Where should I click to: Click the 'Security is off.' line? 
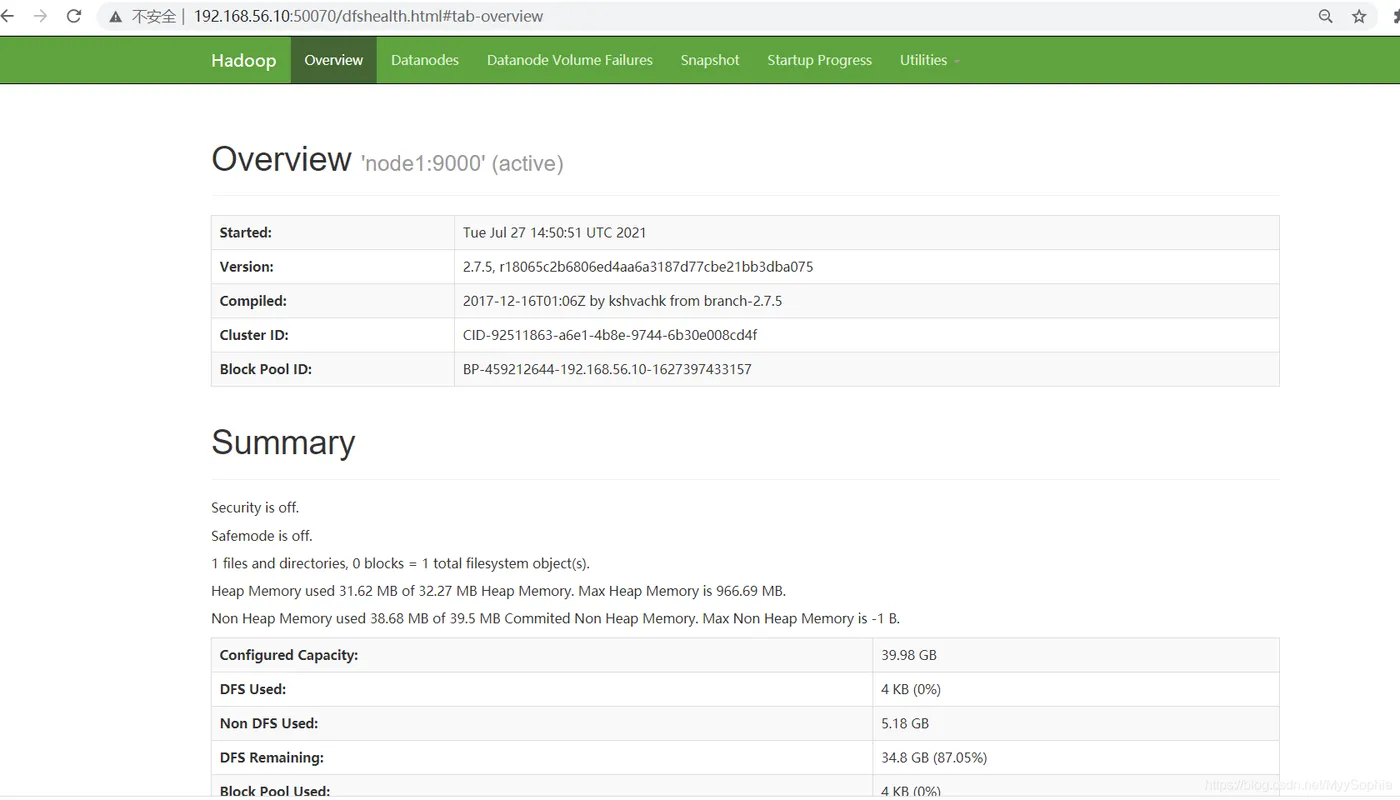pos(255,507)
